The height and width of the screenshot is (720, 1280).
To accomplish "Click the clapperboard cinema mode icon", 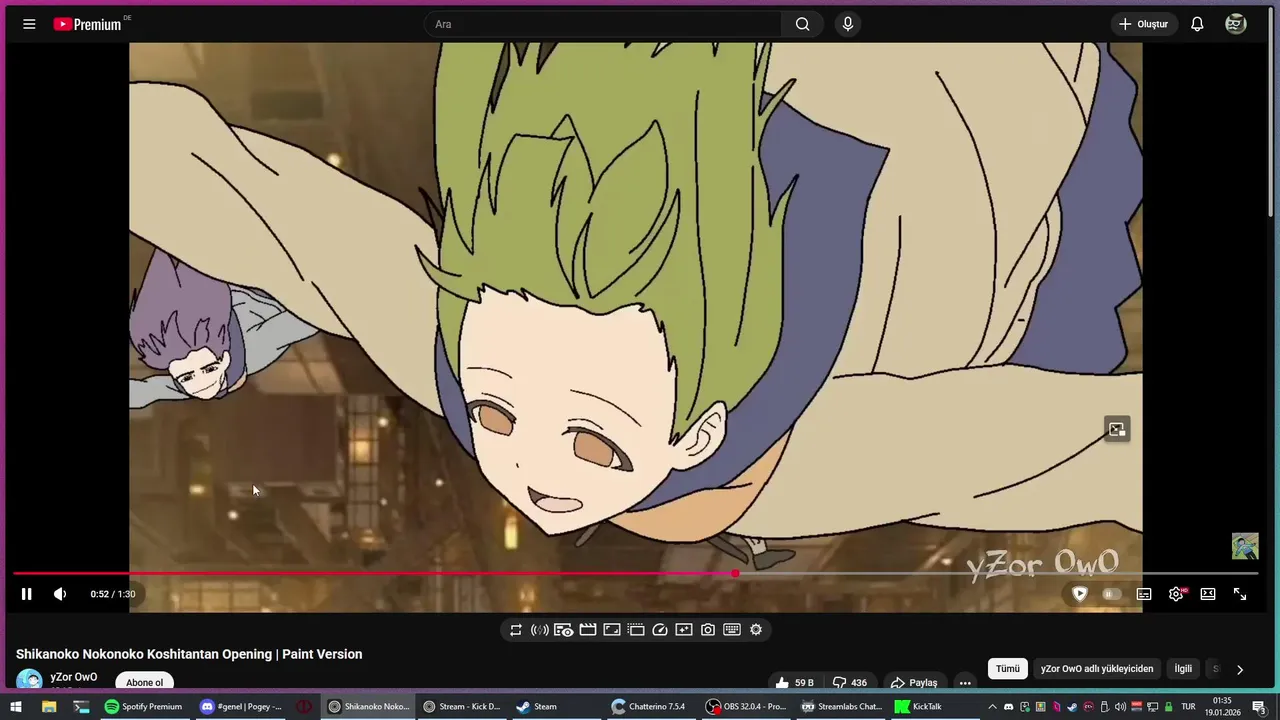I will [588, 630].
